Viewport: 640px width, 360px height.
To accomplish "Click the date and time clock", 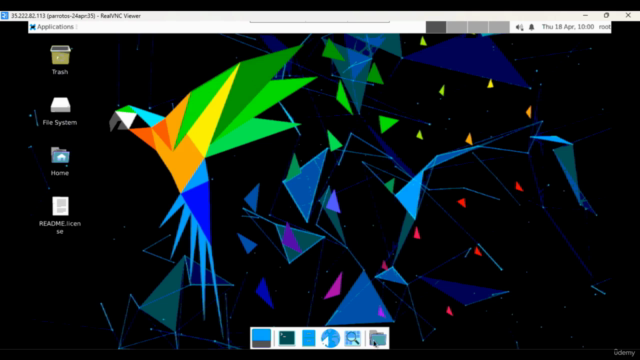I will [x=568, y=27].
